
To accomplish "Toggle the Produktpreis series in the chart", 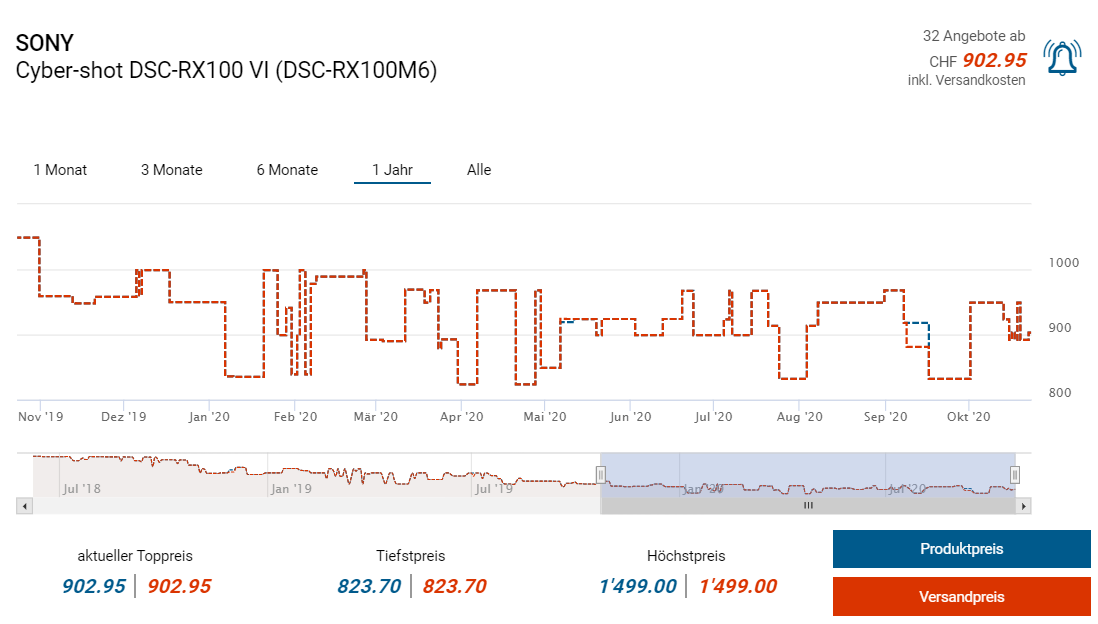I will tap(961, 549).
